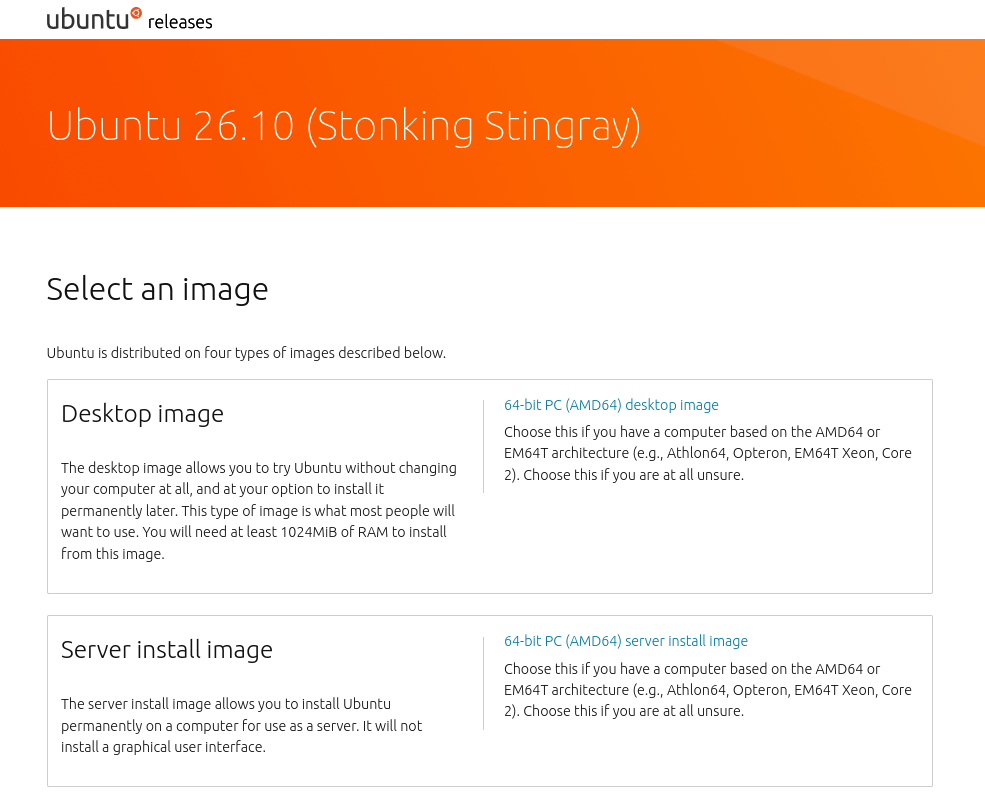The image size is (985, 801).
Task: Click the paragraph starting 'The server install image allows you to install'
Action: pos(242,726)
